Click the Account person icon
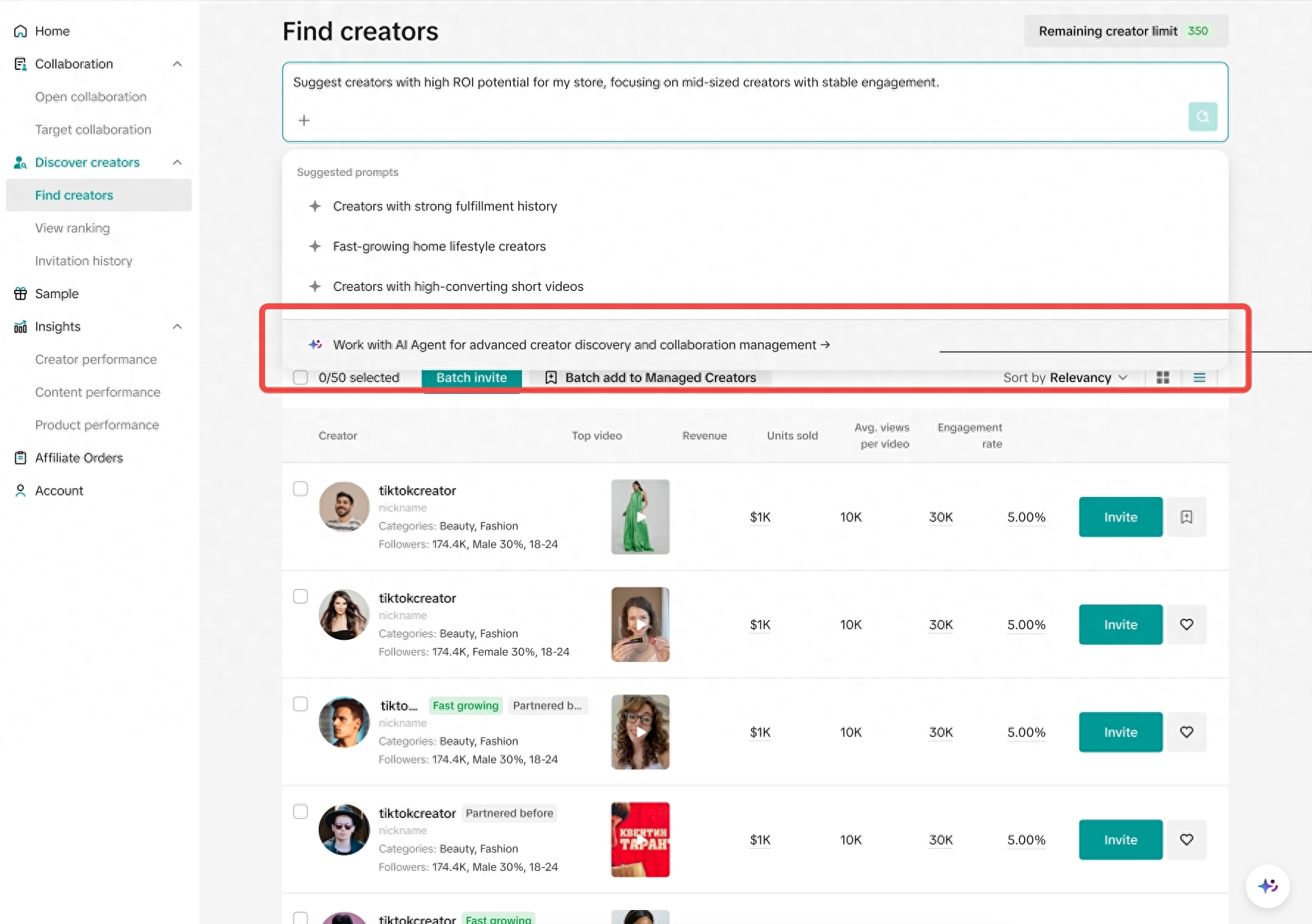Screen dimensions: 1312x924 21,490
